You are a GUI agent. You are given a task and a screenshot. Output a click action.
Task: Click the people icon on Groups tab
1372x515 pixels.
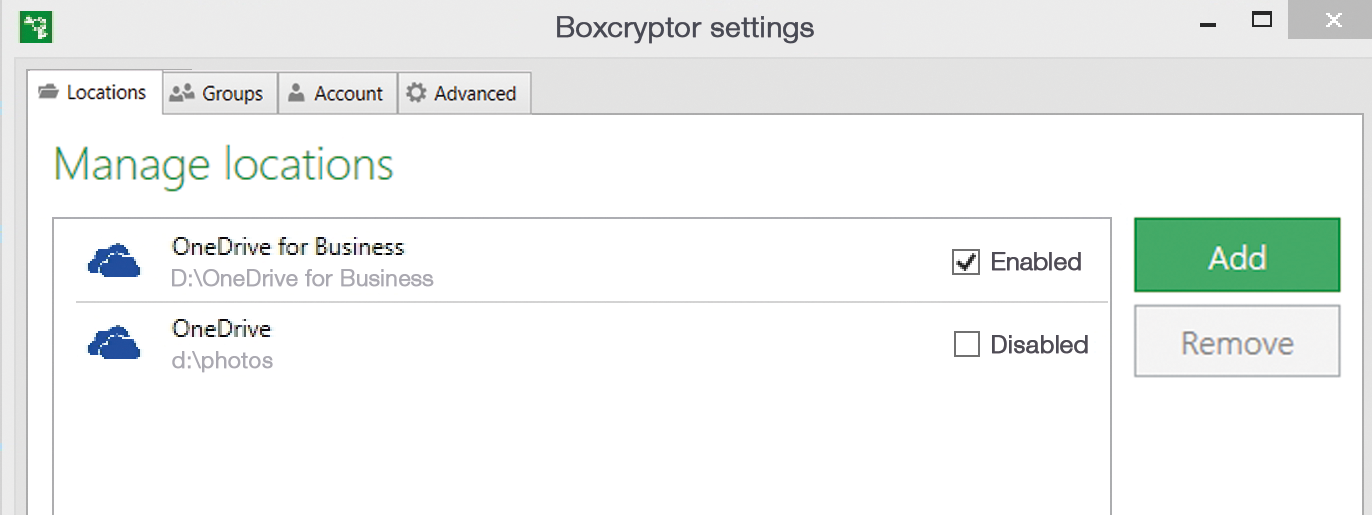[182, 93]
